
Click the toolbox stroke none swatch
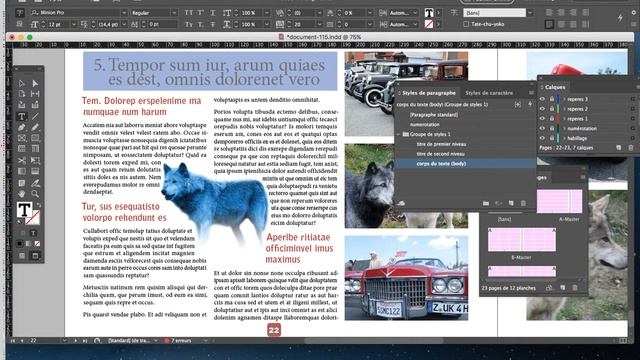tap(33, 218)
